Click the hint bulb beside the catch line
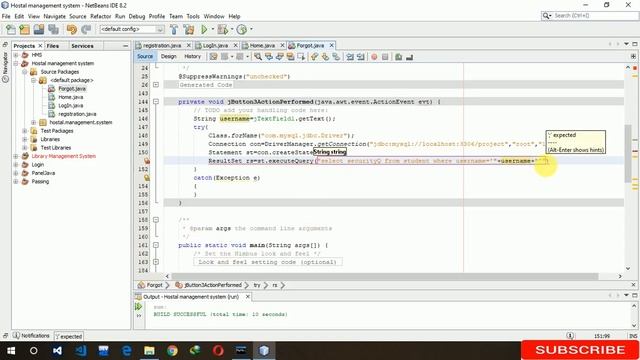This screenshot has width=640, height=360. (147, 178)
